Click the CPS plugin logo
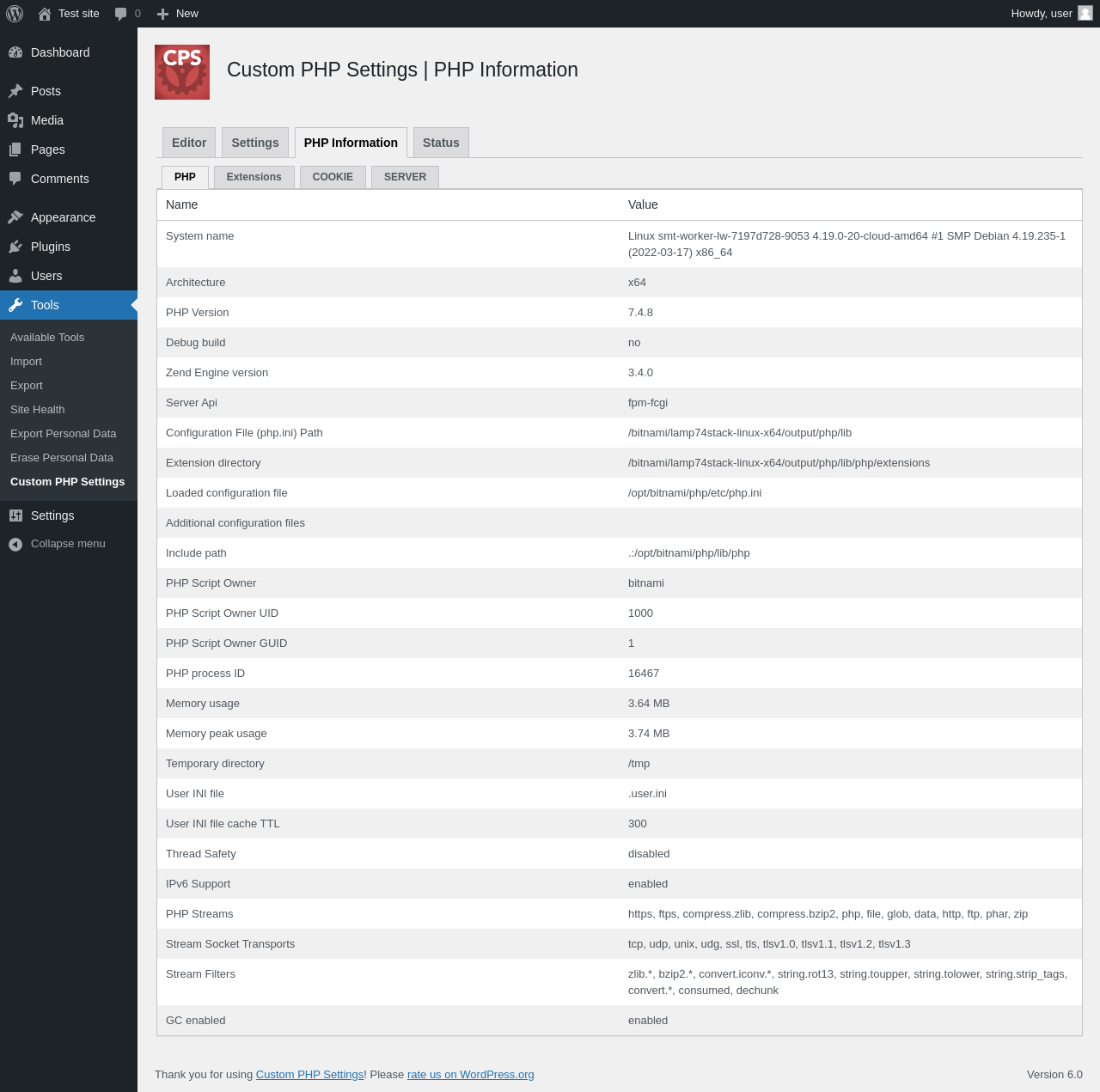 182,72
